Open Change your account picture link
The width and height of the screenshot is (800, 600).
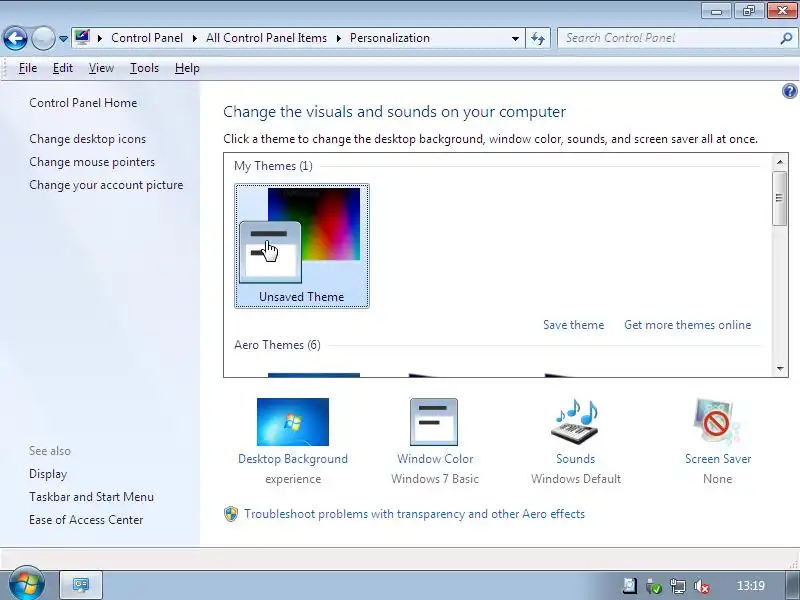[x=106, y=185]
